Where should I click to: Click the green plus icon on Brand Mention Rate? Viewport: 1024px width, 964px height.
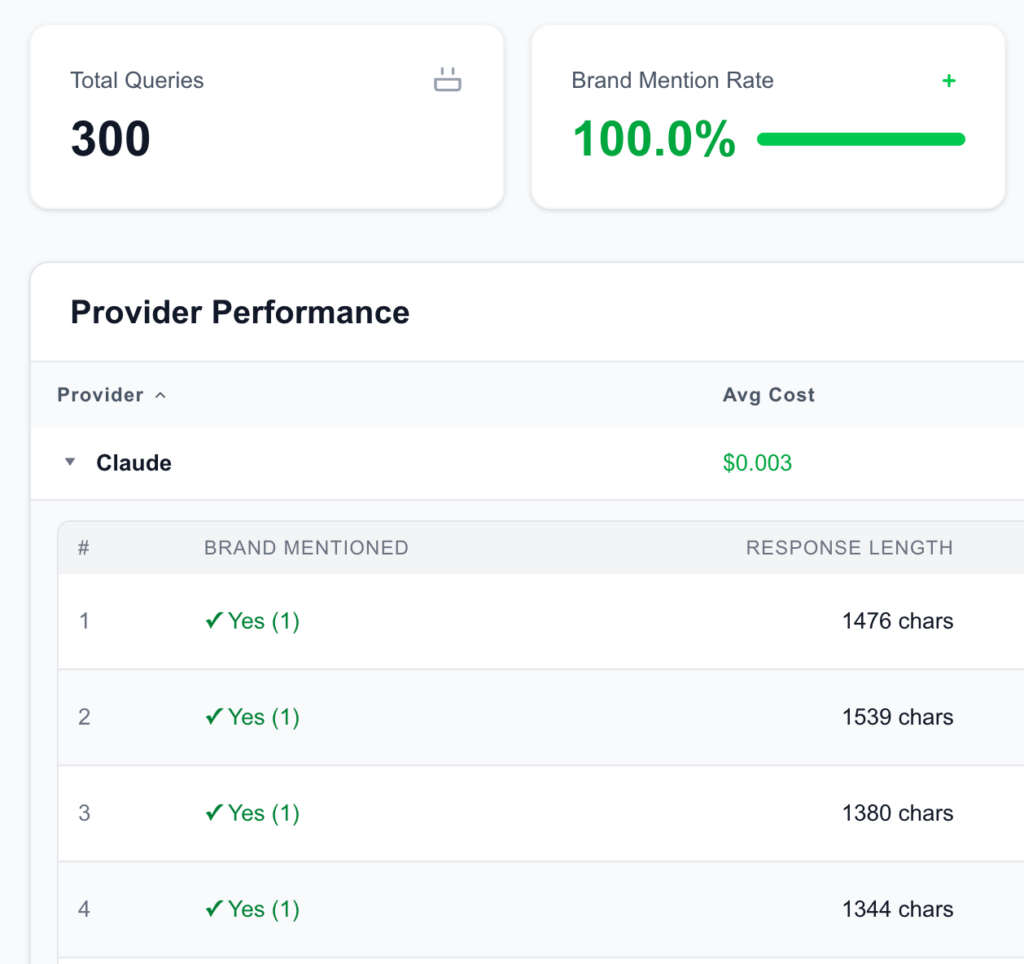pyautogui.click(x=949, y=81)
